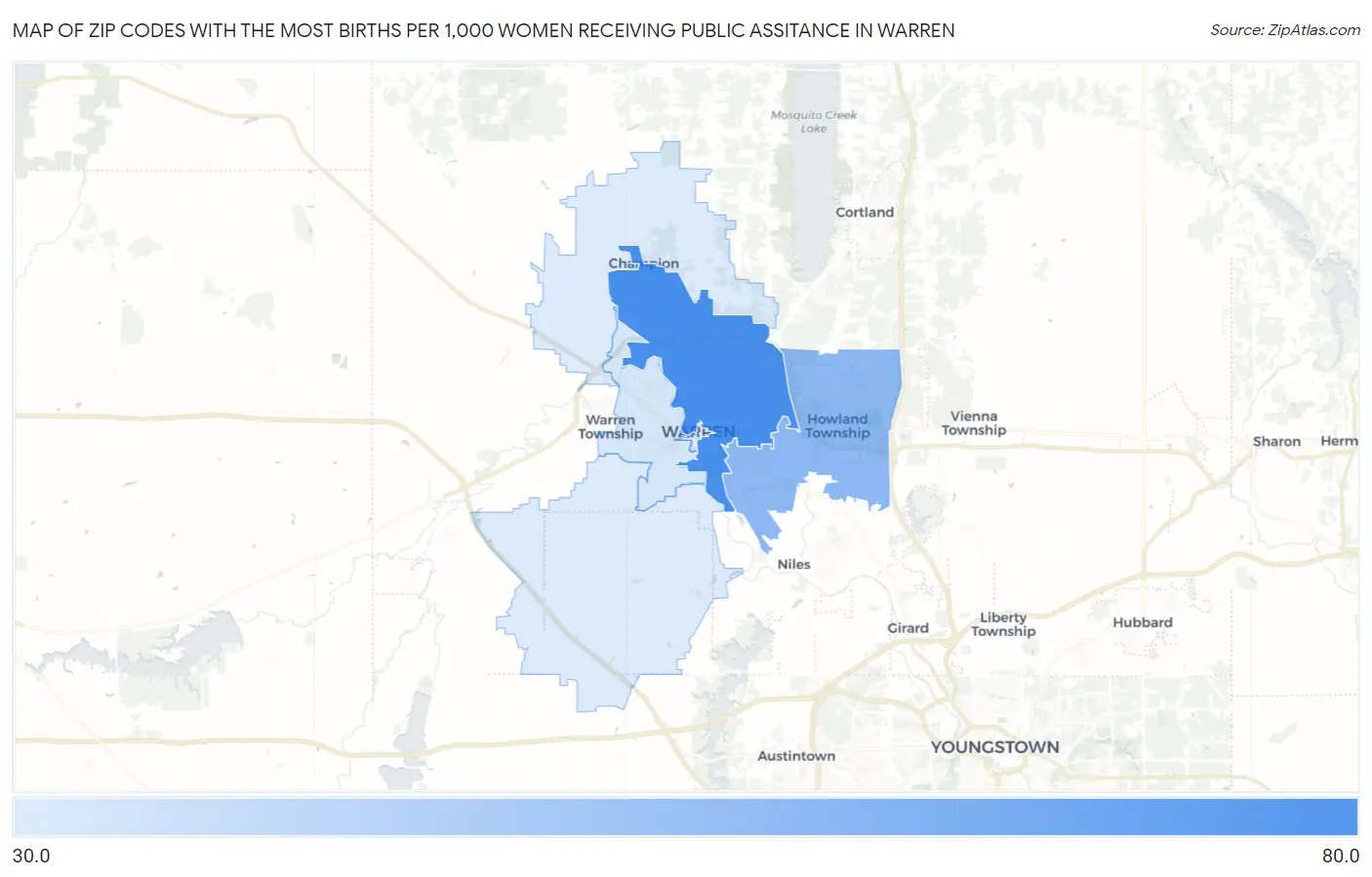Select the Girard city label
The image size is (1372, 877).
(x=908, y=628)
